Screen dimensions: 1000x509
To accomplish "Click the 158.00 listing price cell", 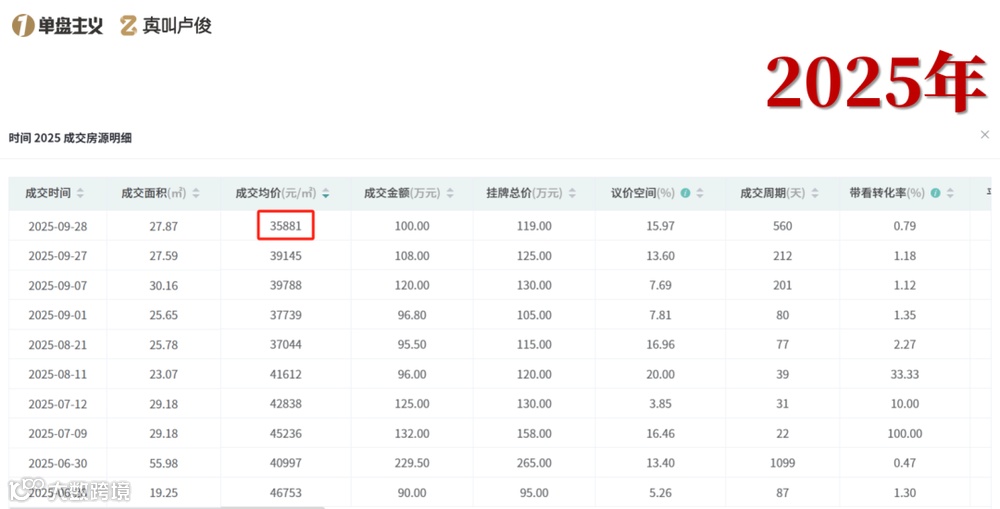I will point(534,434).
